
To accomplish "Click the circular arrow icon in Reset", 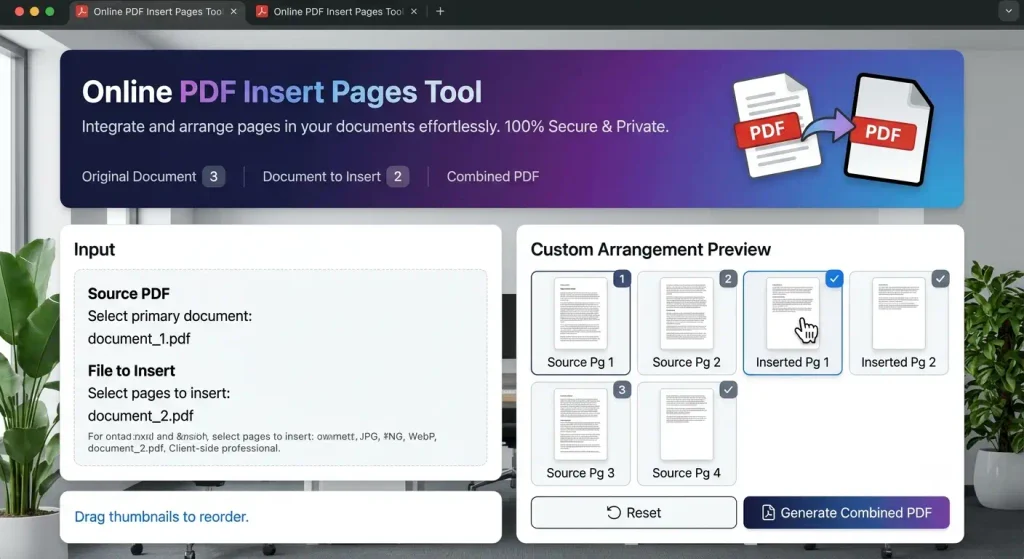I will (x=613, y=513).
